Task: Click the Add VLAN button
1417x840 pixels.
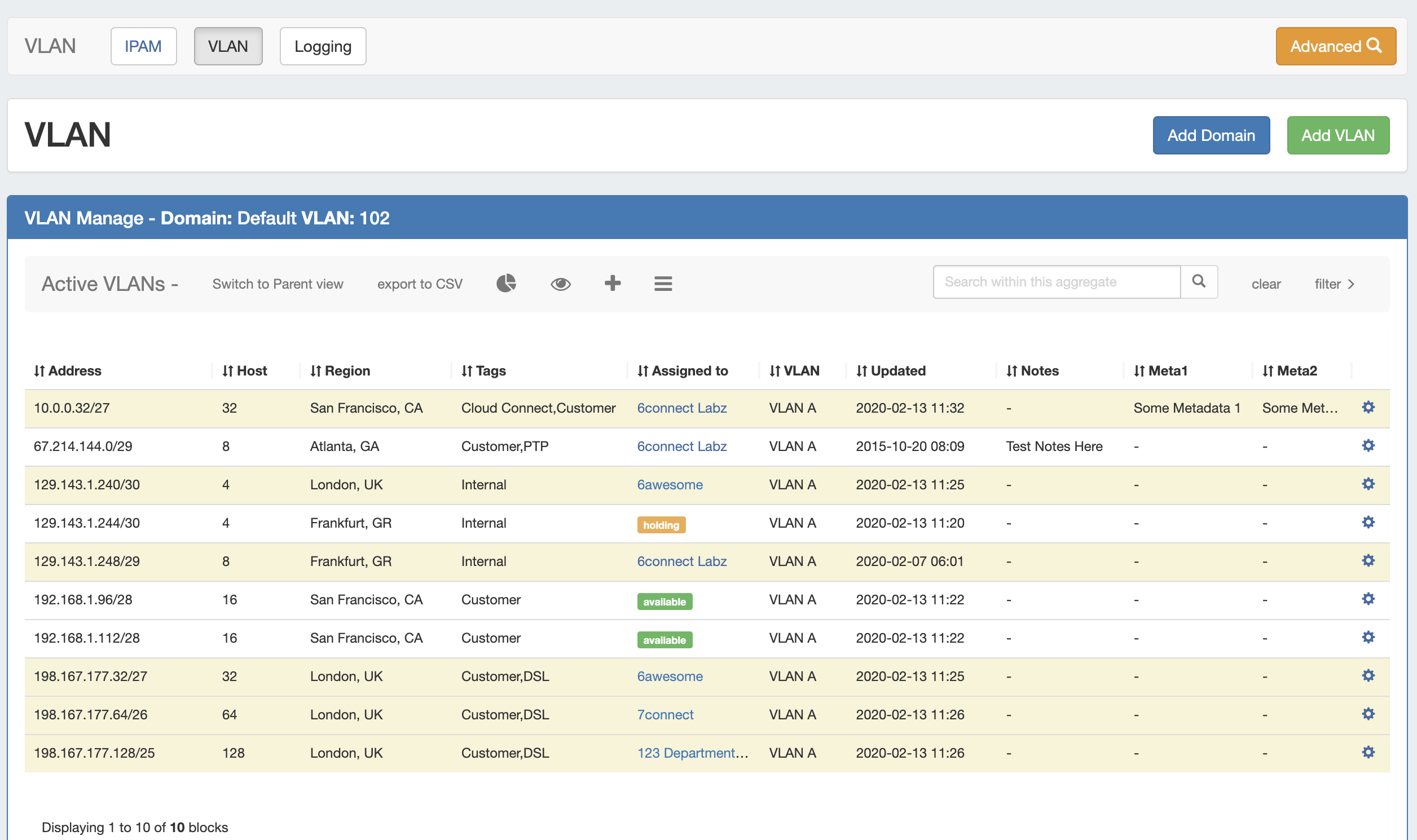Action: 1337,135
